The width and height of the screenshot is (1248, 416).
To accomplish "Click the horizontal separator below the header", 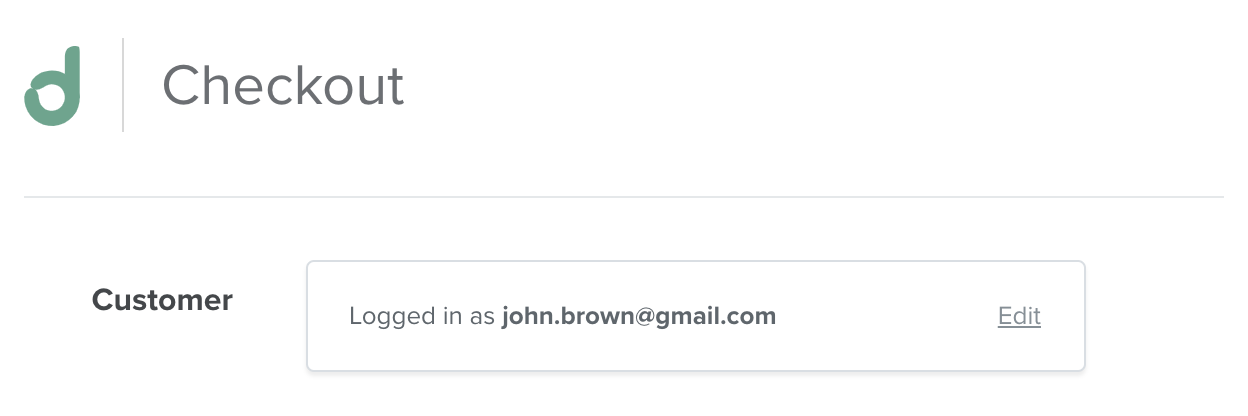I will pyautogui.click(x=624, y=197).
